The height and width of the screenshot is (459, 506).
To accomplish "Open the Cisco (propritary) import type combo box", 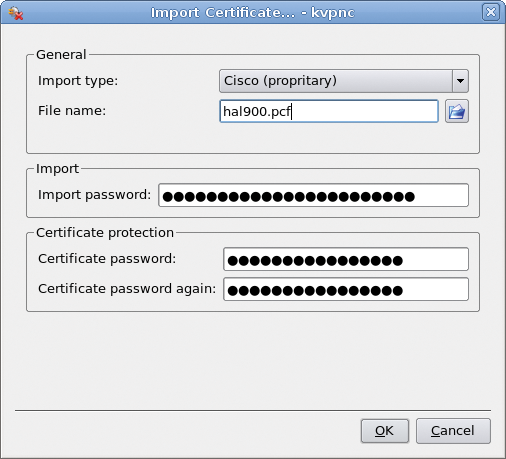I will coord(344,81).
